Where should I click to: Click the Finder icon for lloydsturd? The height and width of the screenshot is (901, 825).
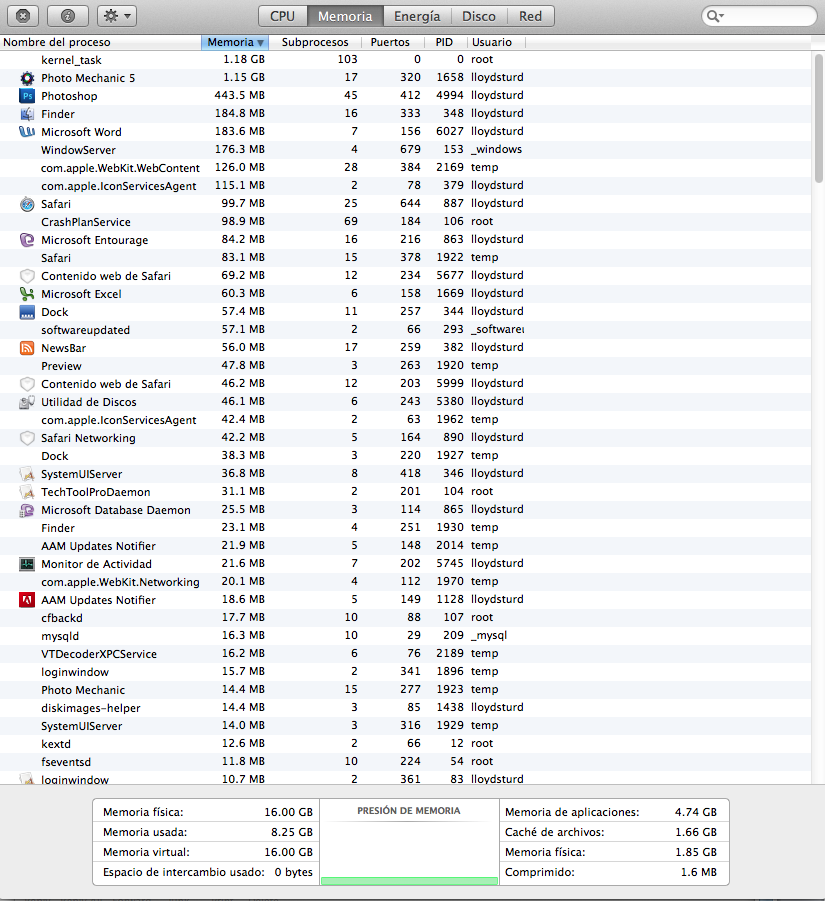click(x=27, y=114)
